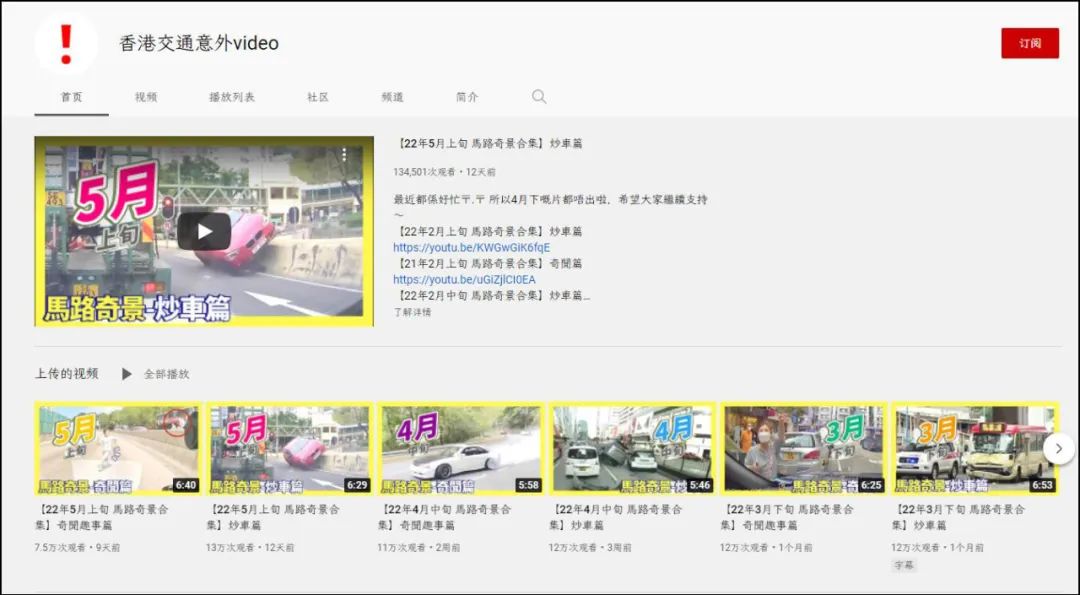Image resolution: width=1080 pixels, height=595 pixels.
Task: Select the YouTube subtitles 字幕 badge
Action: 903,565
